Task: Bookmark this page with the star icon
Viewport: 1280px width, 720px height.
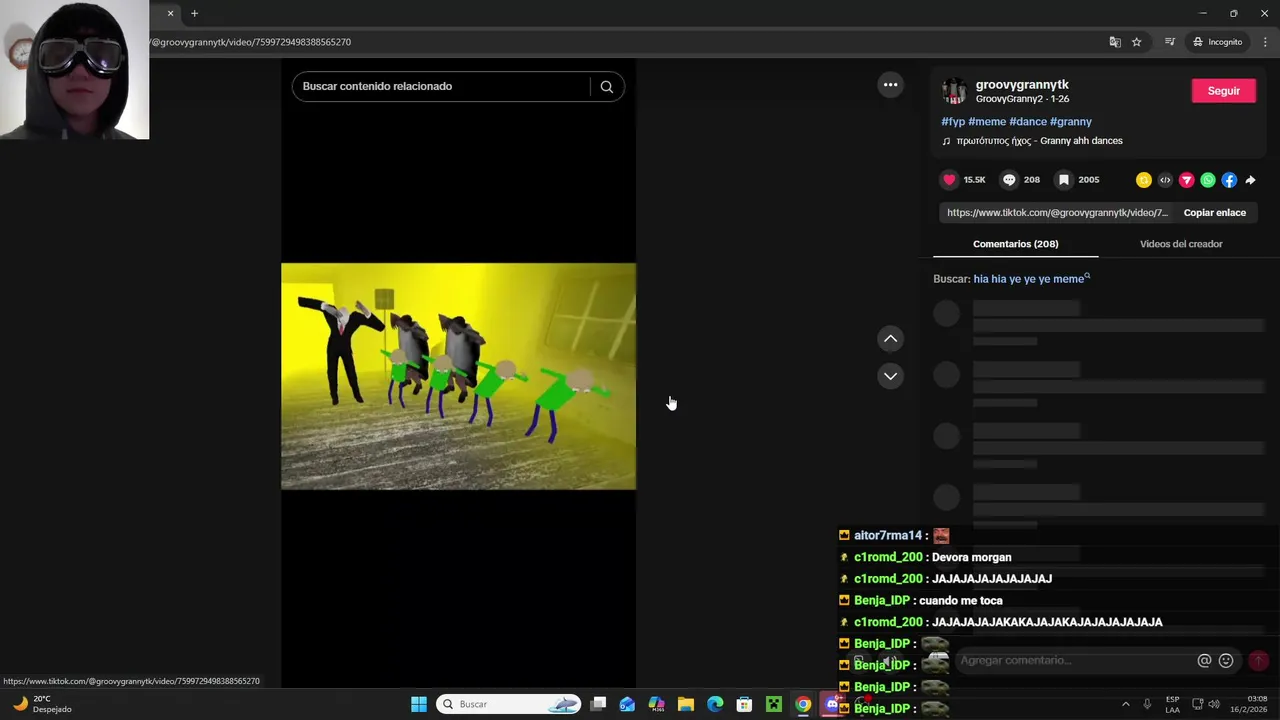Action: click(x=1137, y=42)
